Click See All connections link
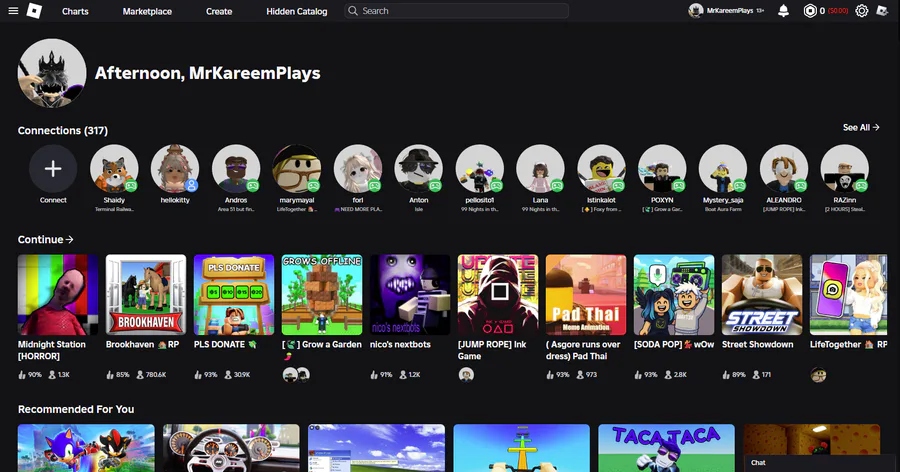This screenshot has width=900, height=472. pos(861,127)
